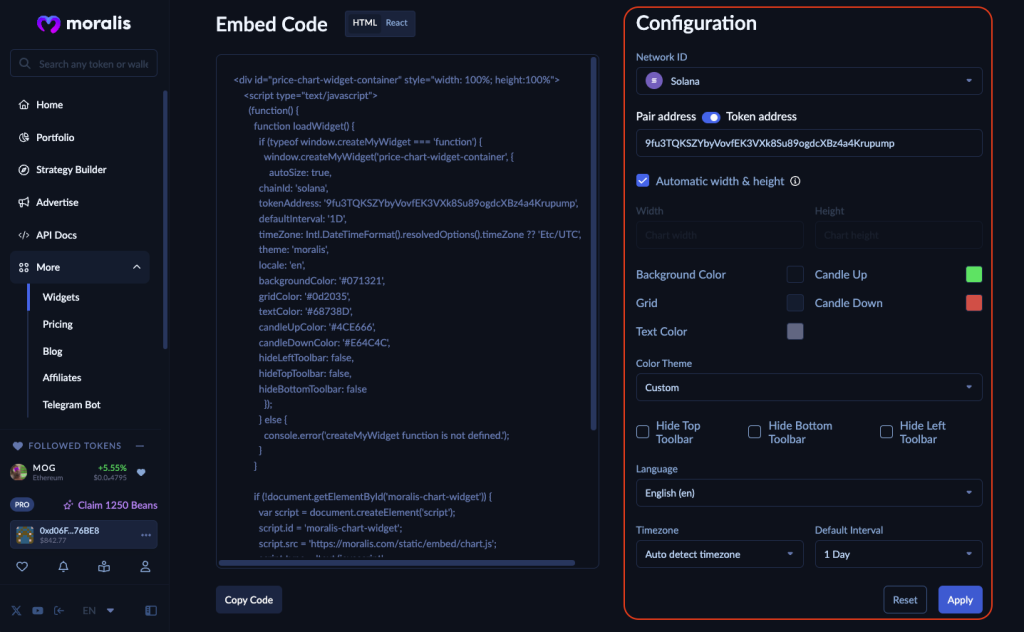This screenshot has width=1024, height=632.
Task: Check Hide Top Toolbar
Action: coord(643,432)
